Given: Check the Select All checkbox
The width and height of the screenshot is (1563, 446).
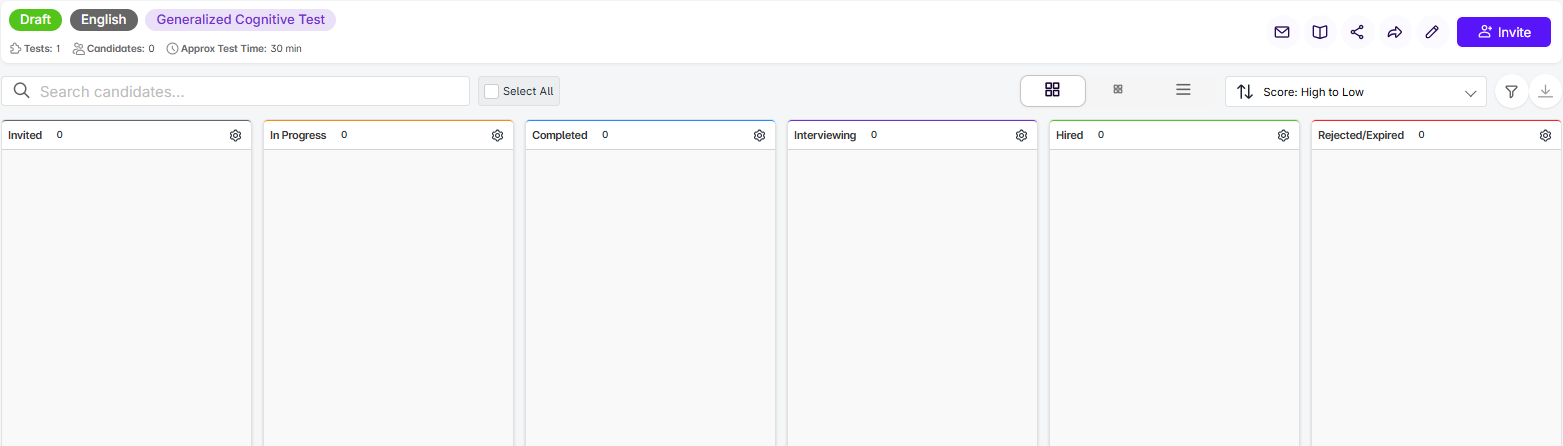Looking at the screenshot, I should (x=492, y=92).
